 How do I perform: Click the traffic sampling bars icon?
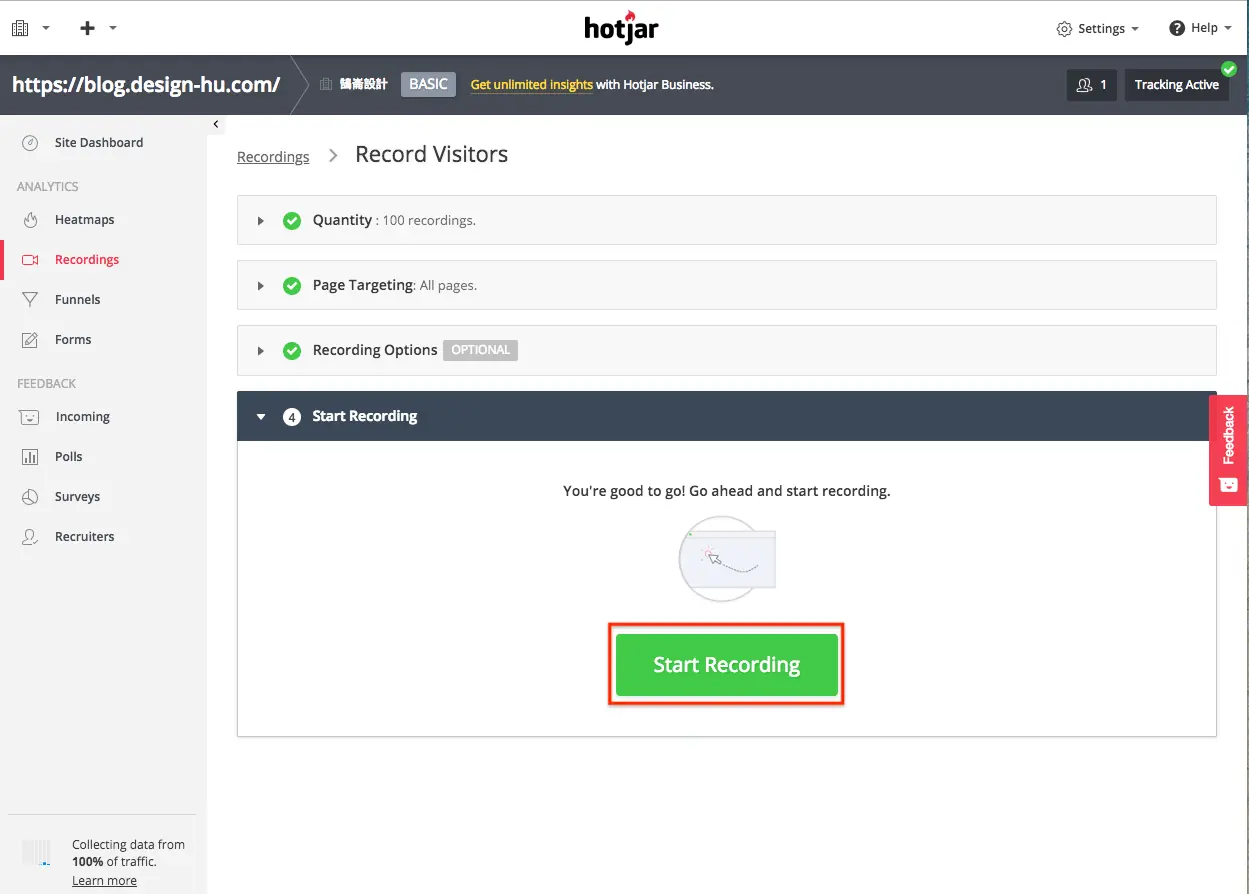(x=36, y=852)
